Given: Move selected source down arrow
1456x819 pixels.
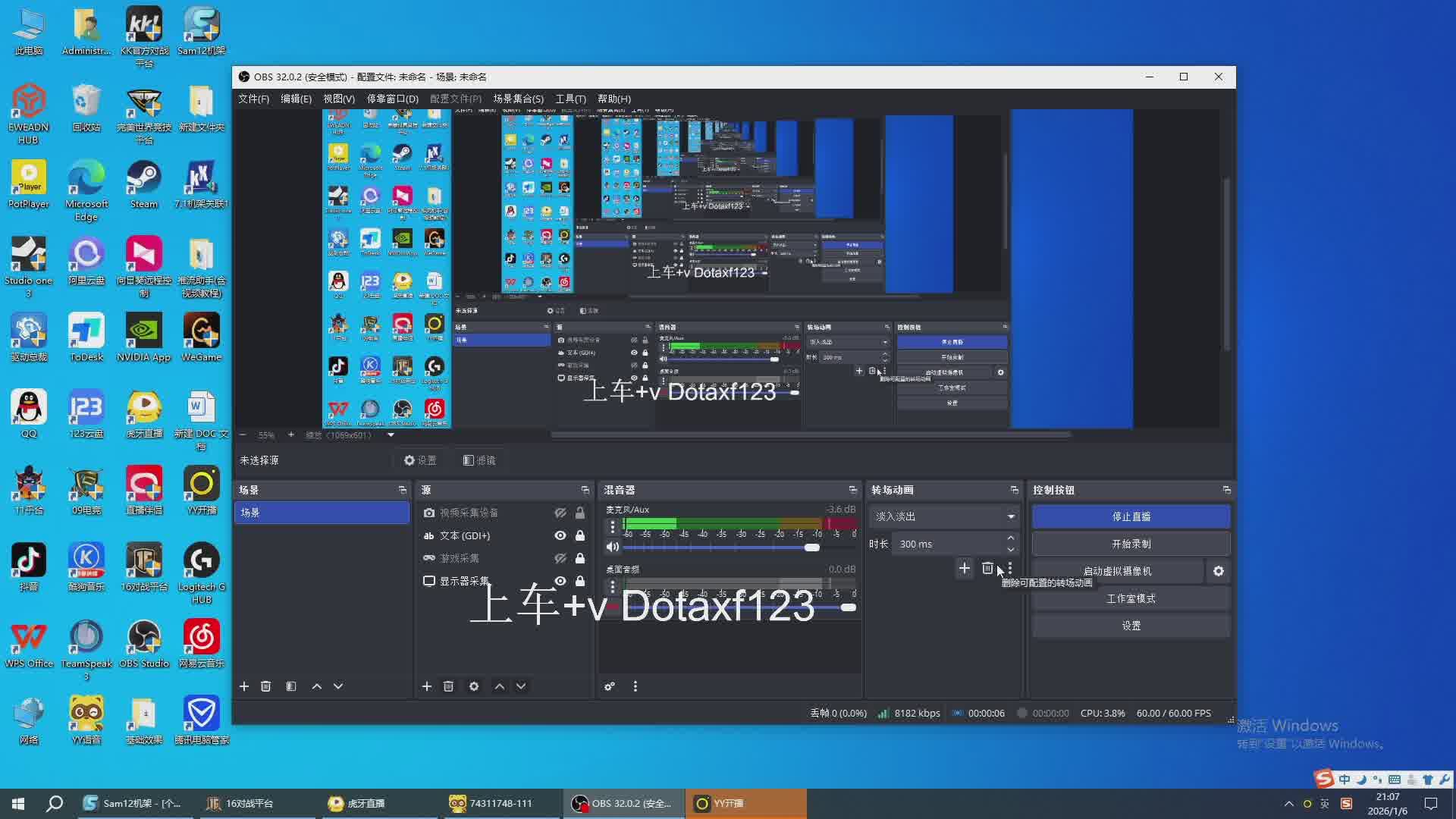Looking at the screenshot, I should [x=521, y=686].
